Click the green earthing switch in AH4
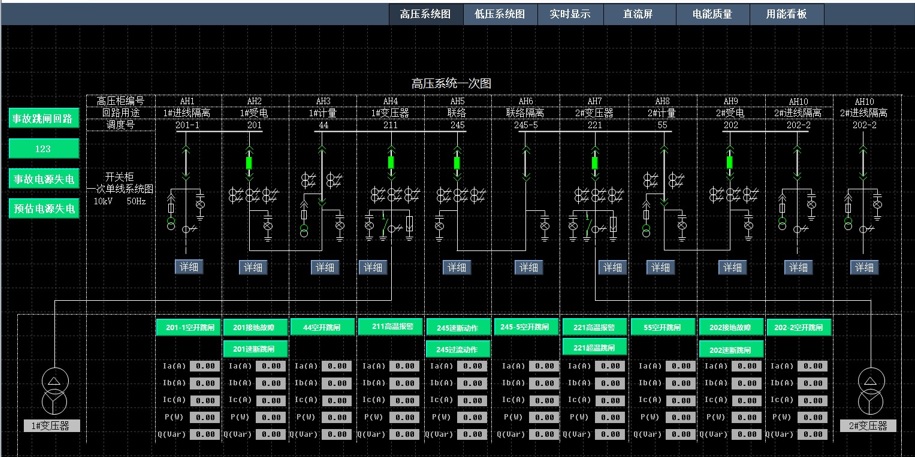The width and height of the screenshot is (915, 457). (x=385, y=225)
